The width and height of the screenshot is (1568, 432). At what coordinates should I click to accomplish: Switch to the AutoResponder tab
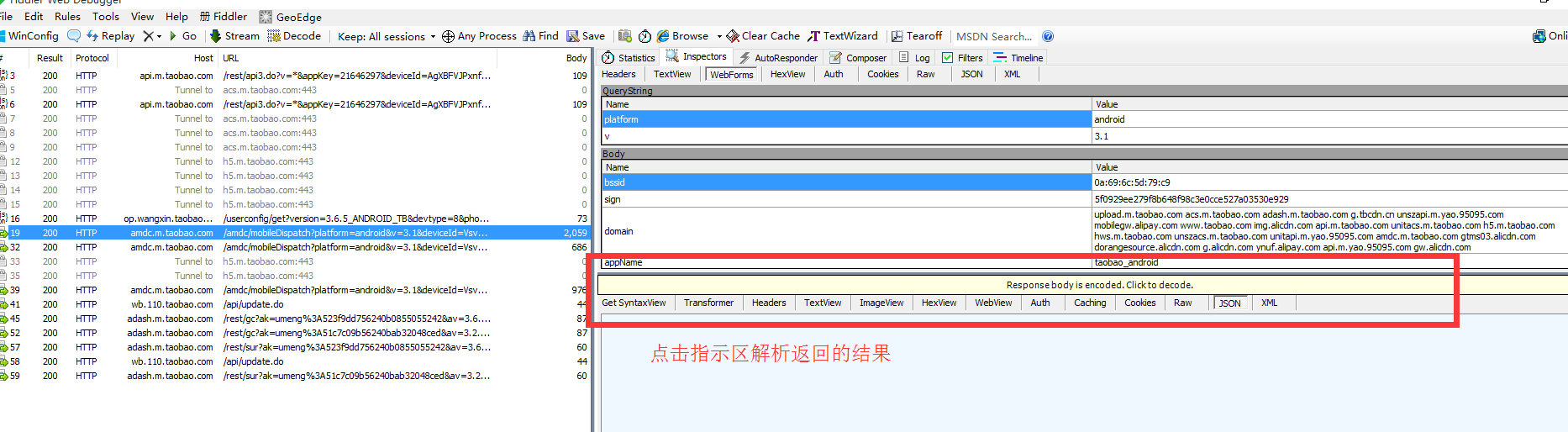[x=778, y=58]
